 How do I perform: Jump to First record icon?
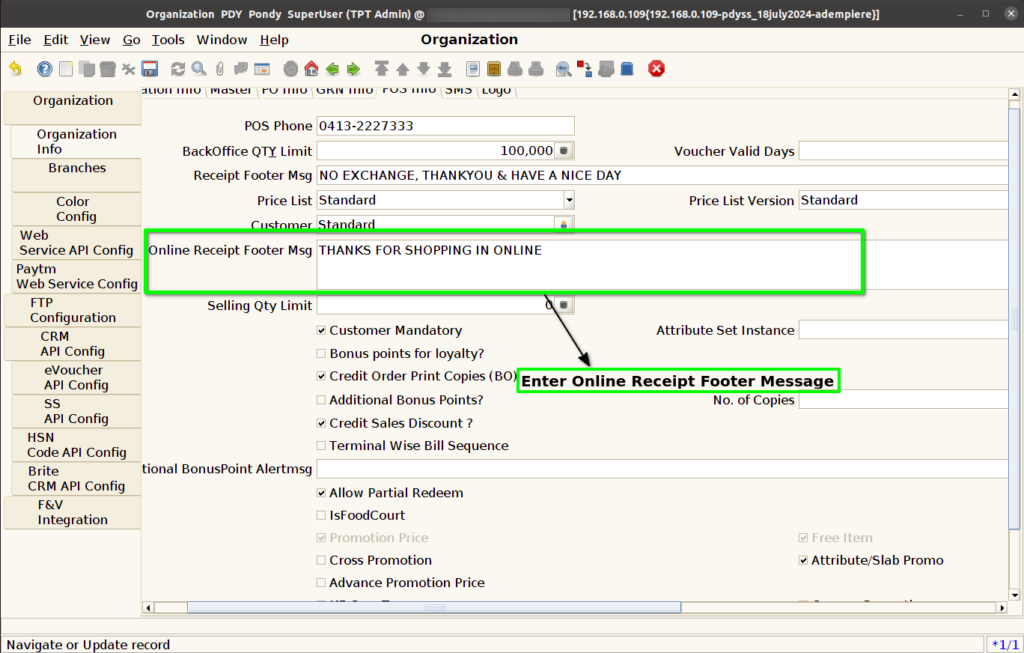[x=381, y=69]
